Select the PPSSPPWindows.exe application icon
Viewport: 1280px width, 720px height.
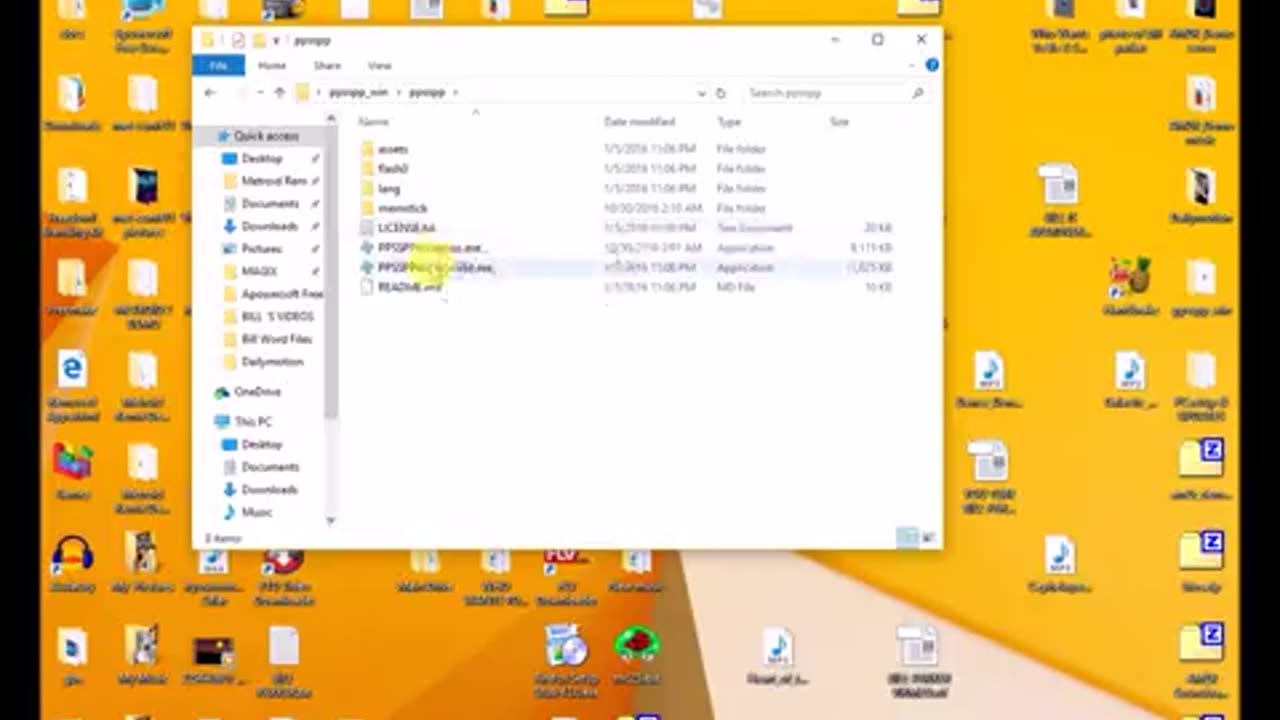click(367, 247)
